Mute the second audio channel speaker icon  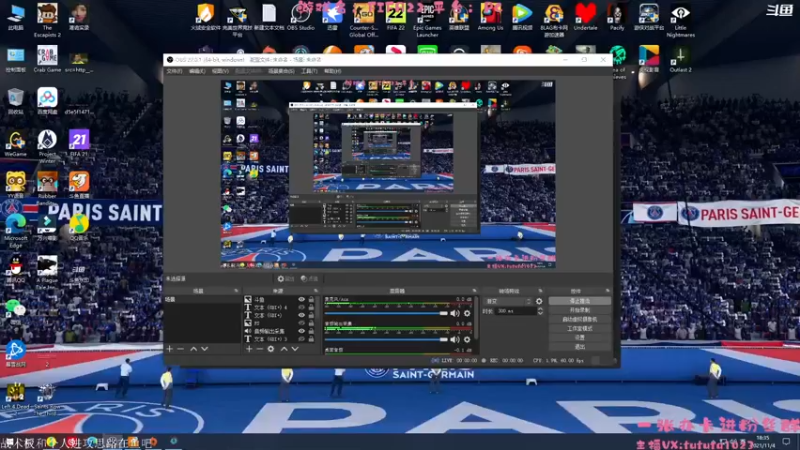455,339
